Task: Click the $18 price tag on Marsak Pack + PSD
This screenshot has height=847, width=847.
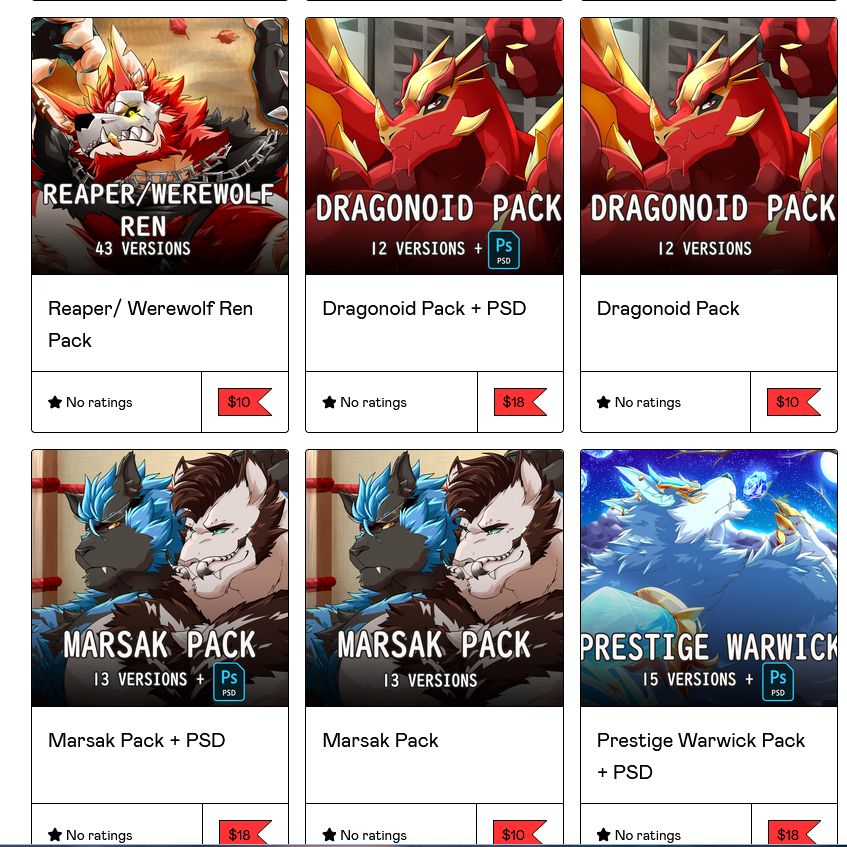Action: pos(245,833)
